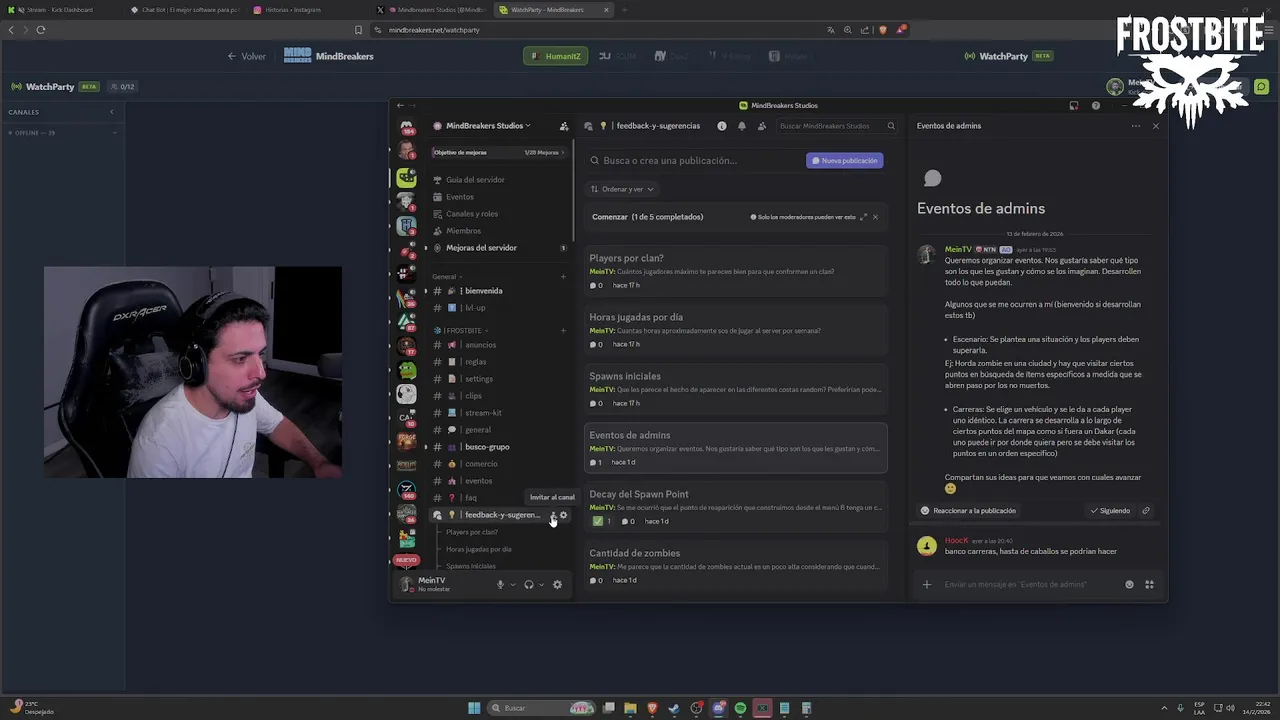Open Canales y roles
This screenshot has width=1280, height=720.
point(499,214)
